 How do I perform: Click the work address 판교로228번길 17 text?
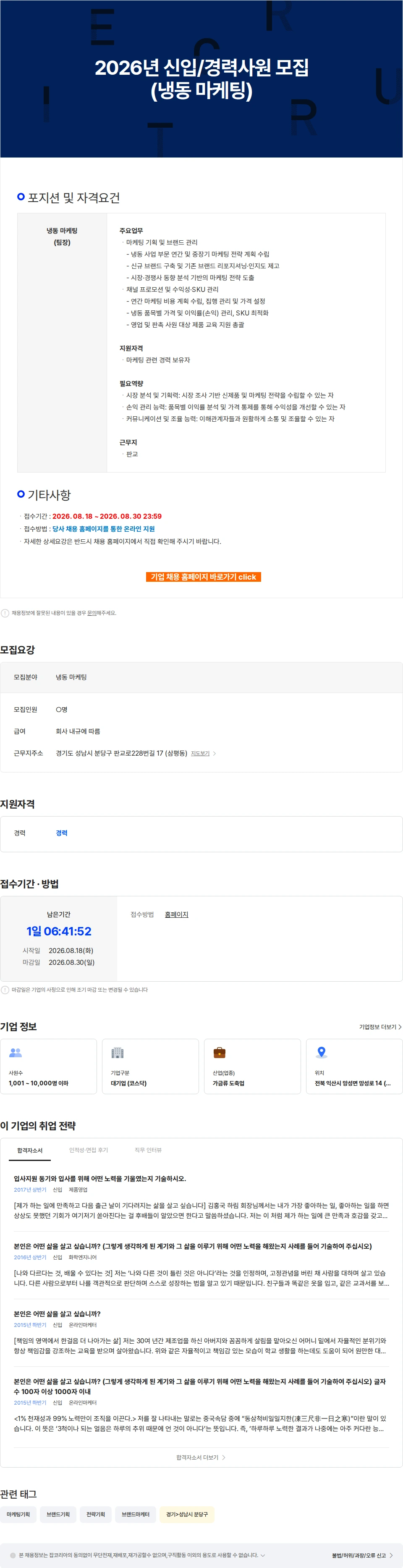pos(122,754)
